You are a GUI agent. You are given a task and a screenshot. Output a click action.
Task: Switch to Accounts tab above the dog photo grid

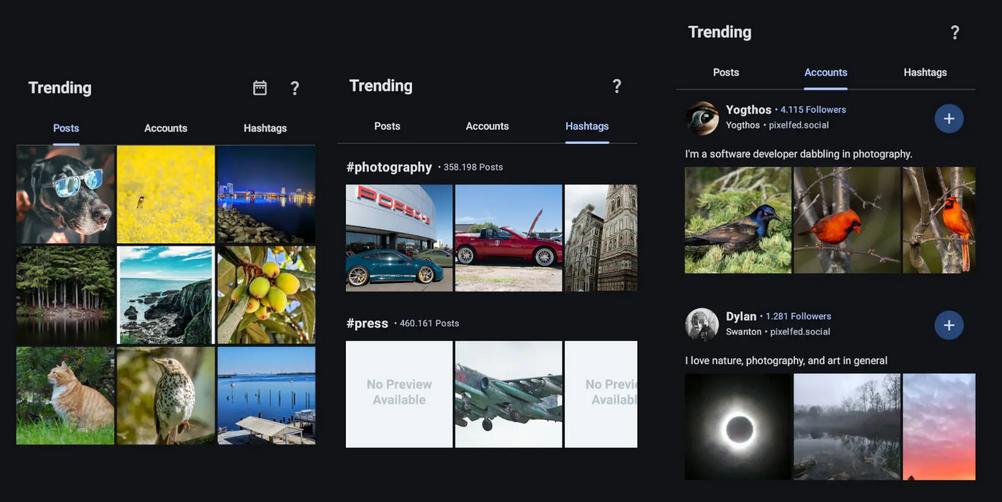coord(166,128)
